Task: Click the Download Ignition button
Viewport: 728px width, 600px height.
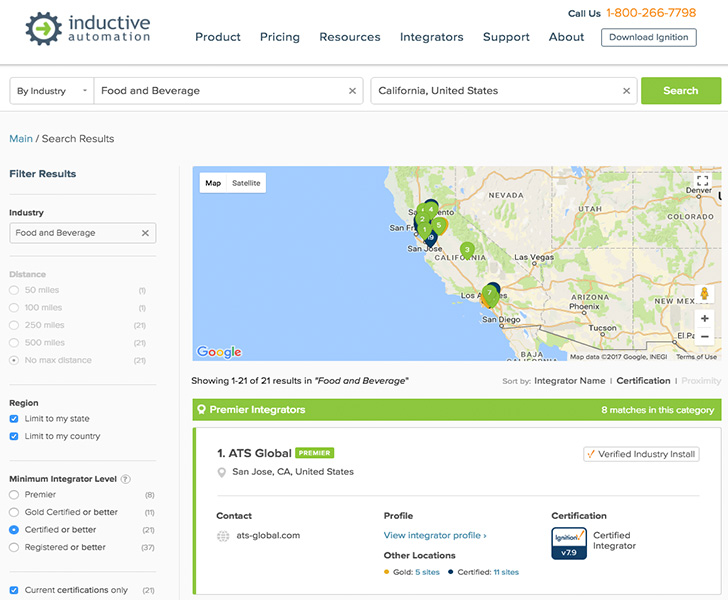Action: (649, 38)
